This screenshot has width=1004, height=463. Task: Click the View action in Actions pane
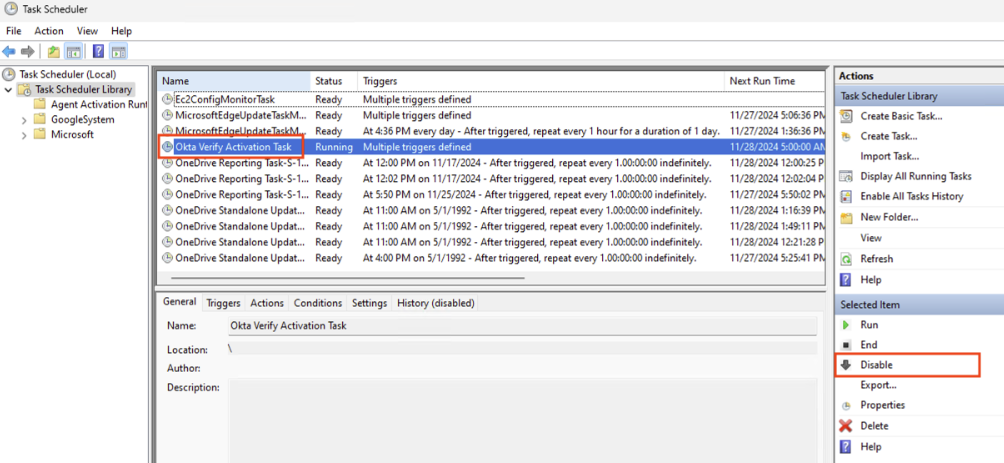click(x=871, y=238)
